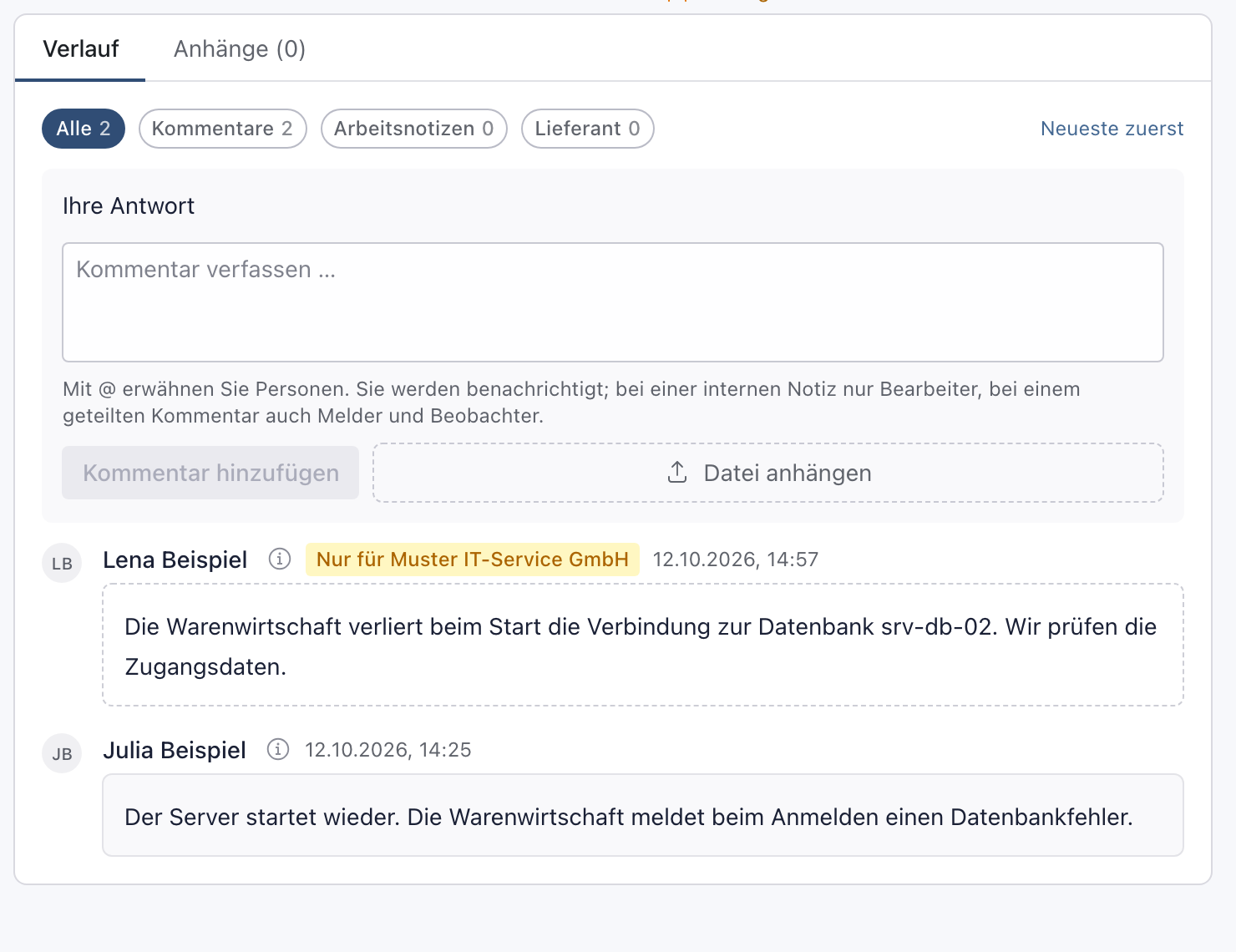
Task: Filter by Lieferant 0
Action: tap(588, 129)
